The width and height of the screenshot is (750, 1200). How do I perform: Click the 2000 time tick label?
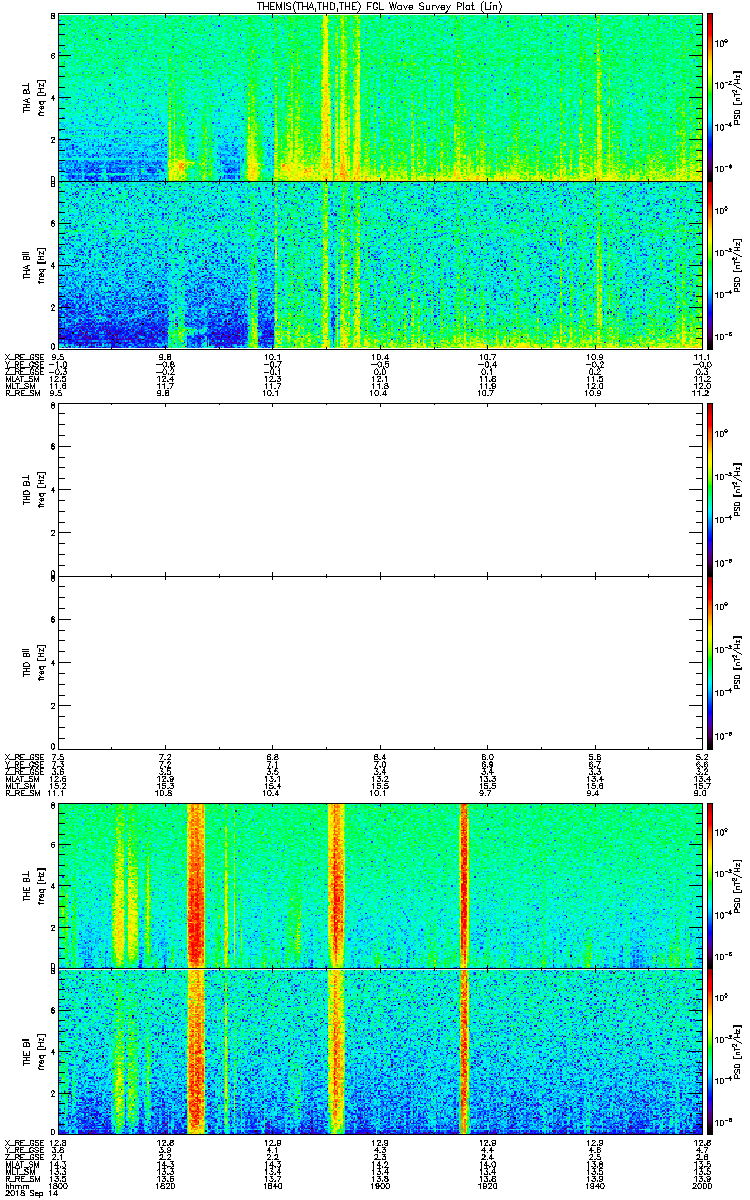[x=701, y=1186]
